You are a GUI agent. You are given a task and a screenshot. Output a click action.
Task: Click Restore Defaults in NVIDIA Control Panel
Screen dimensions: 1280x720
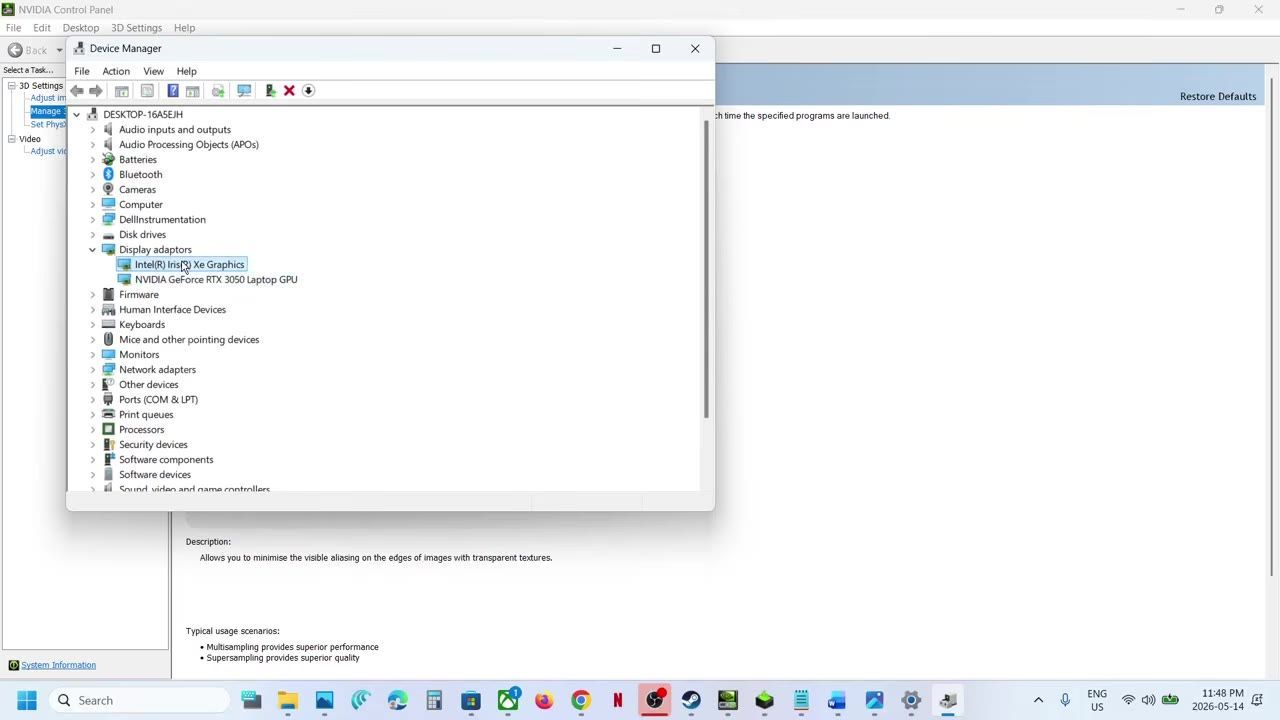[1218, 96]
